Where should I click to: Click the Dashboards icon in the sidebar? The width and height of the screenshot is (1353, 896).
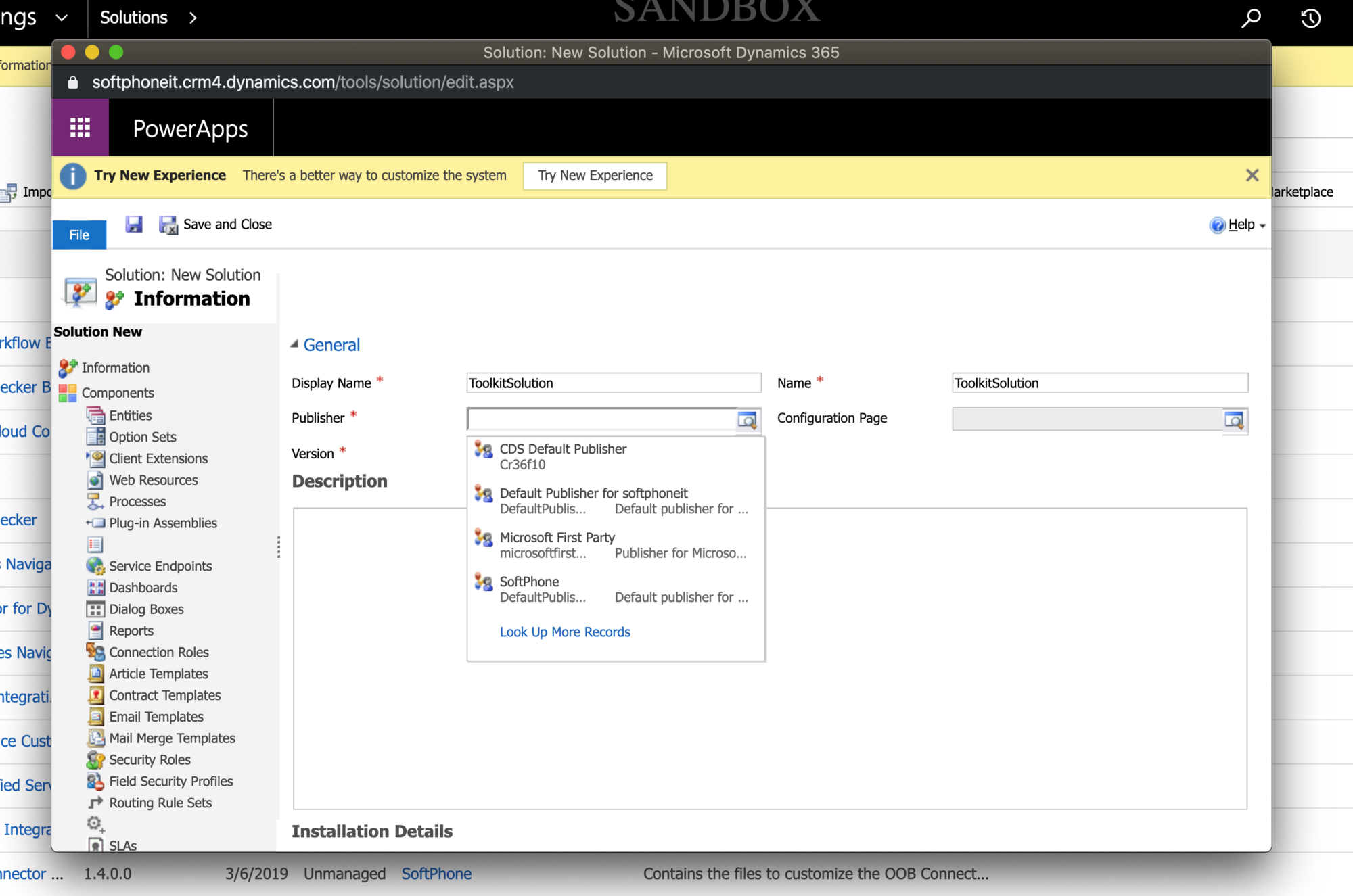[x=95, y=588]
